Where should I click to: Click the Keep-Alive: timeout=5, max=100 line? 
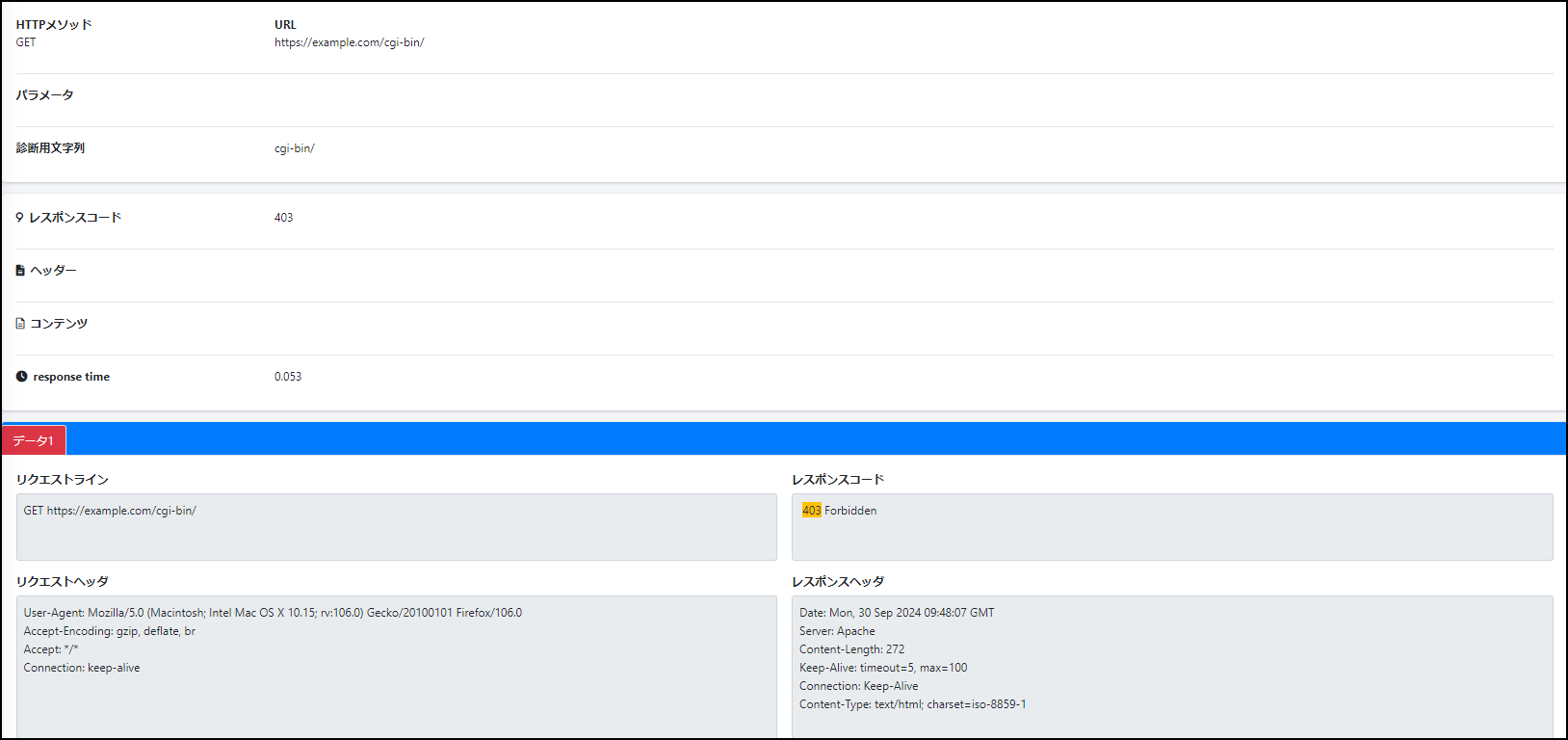point(883,668)
